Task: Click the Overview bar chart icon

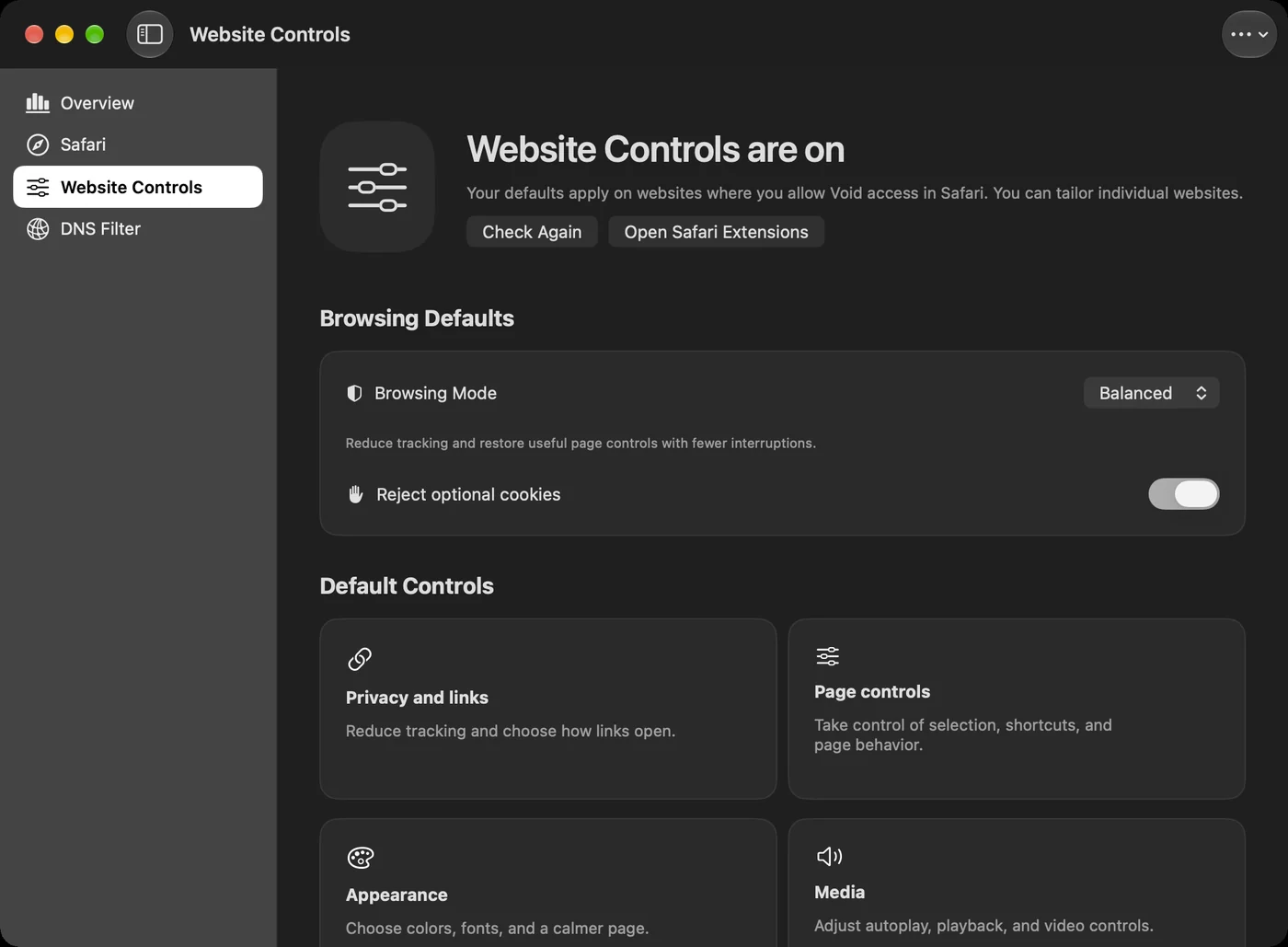Action: tap(38, 103)
